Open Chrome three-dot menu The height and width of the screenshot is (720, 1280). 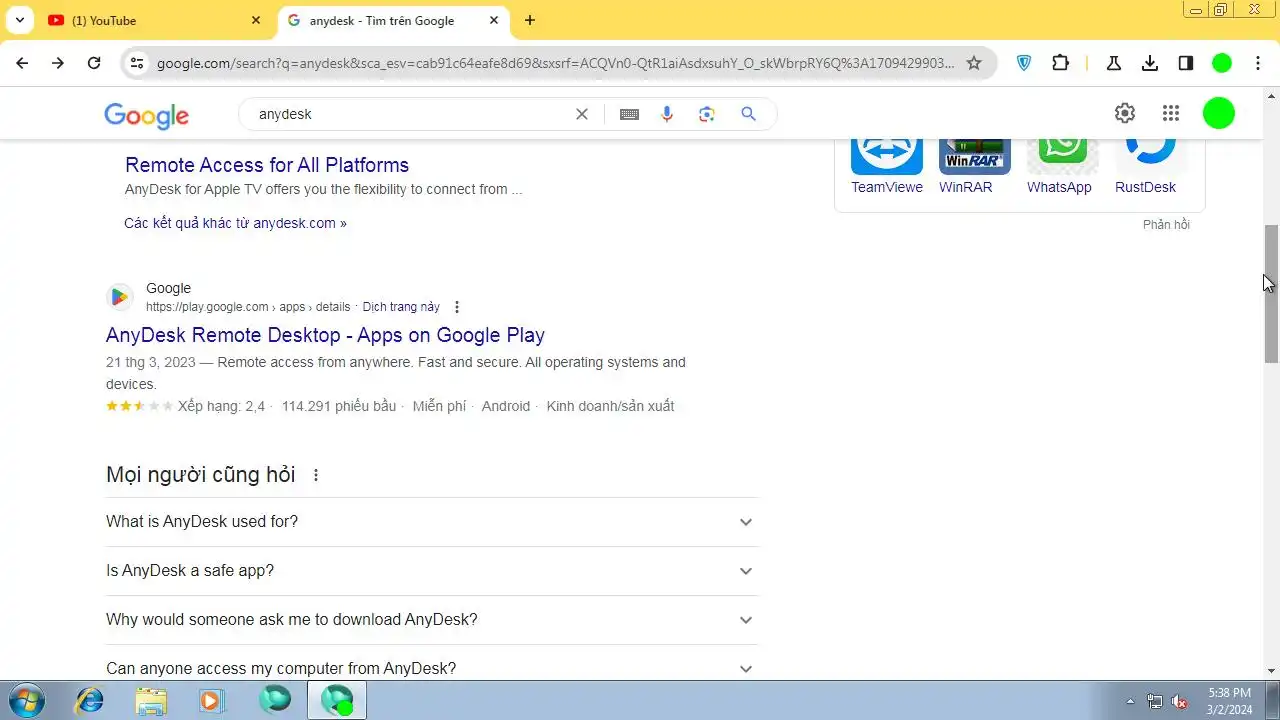[x=1258, y=63]
